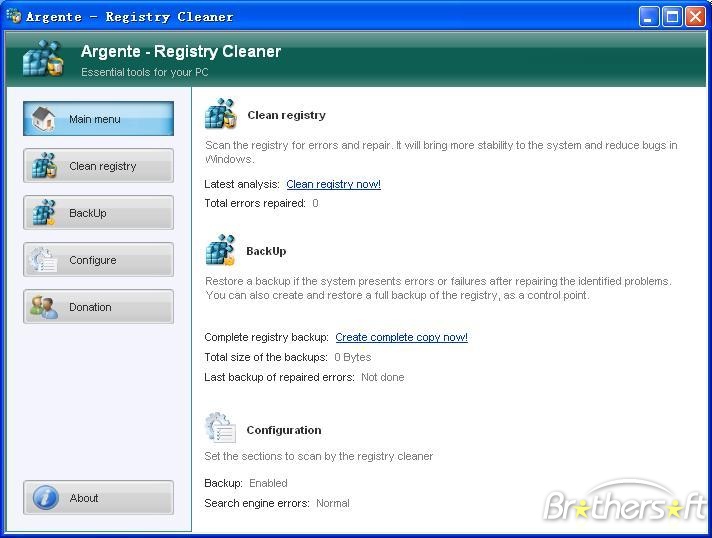
Task: Maximize the Argente window
Action: (x=672, y=17)
